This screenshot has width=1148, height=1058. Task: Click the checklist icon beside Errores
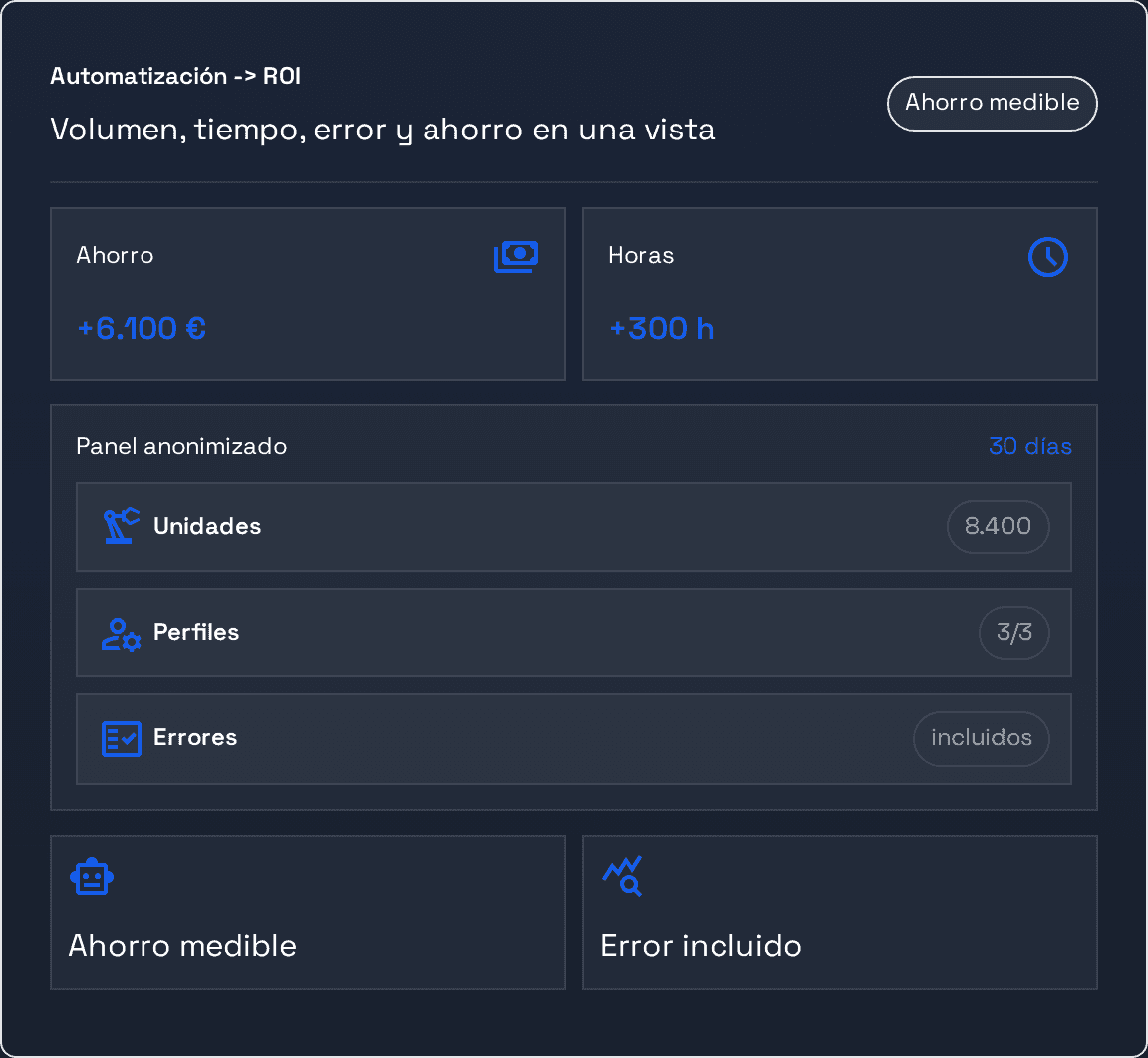pyautogui.click(x=121, y=739)
